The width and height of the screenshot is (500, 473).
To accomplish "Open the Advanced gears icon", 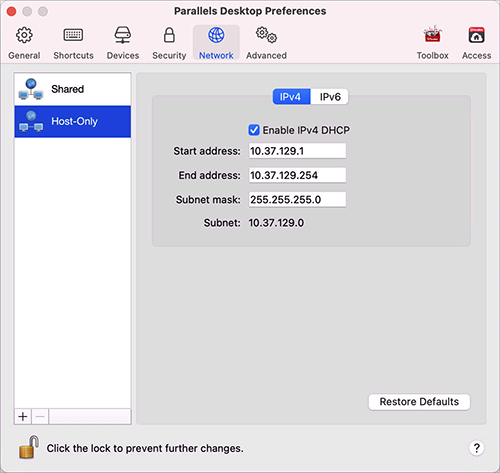I will click(266, 35).
